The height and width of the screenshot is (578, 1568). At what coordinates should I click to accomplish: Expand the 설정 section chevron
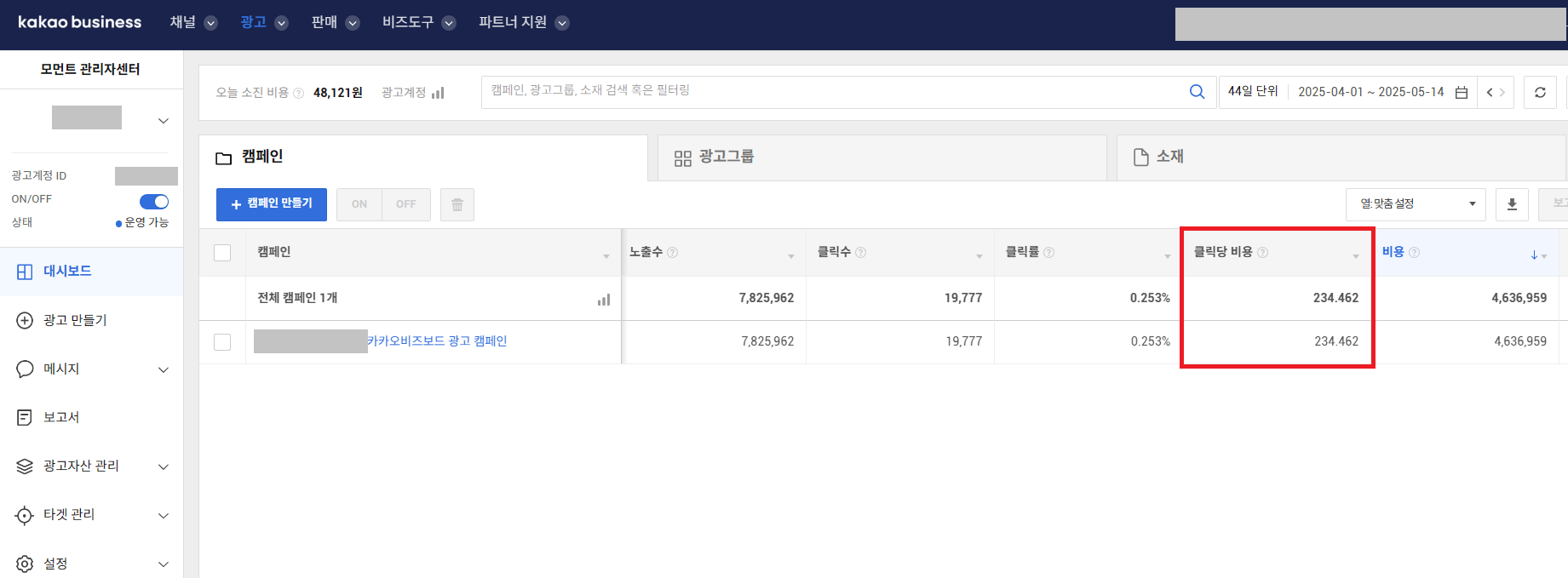point(164,564)
